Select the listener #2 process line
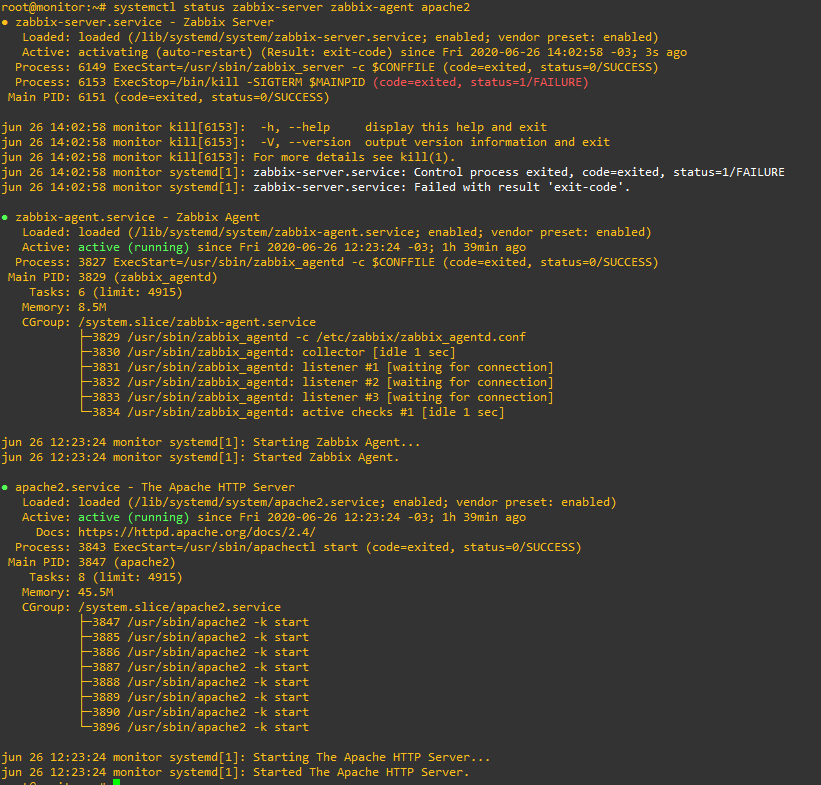 320,382
